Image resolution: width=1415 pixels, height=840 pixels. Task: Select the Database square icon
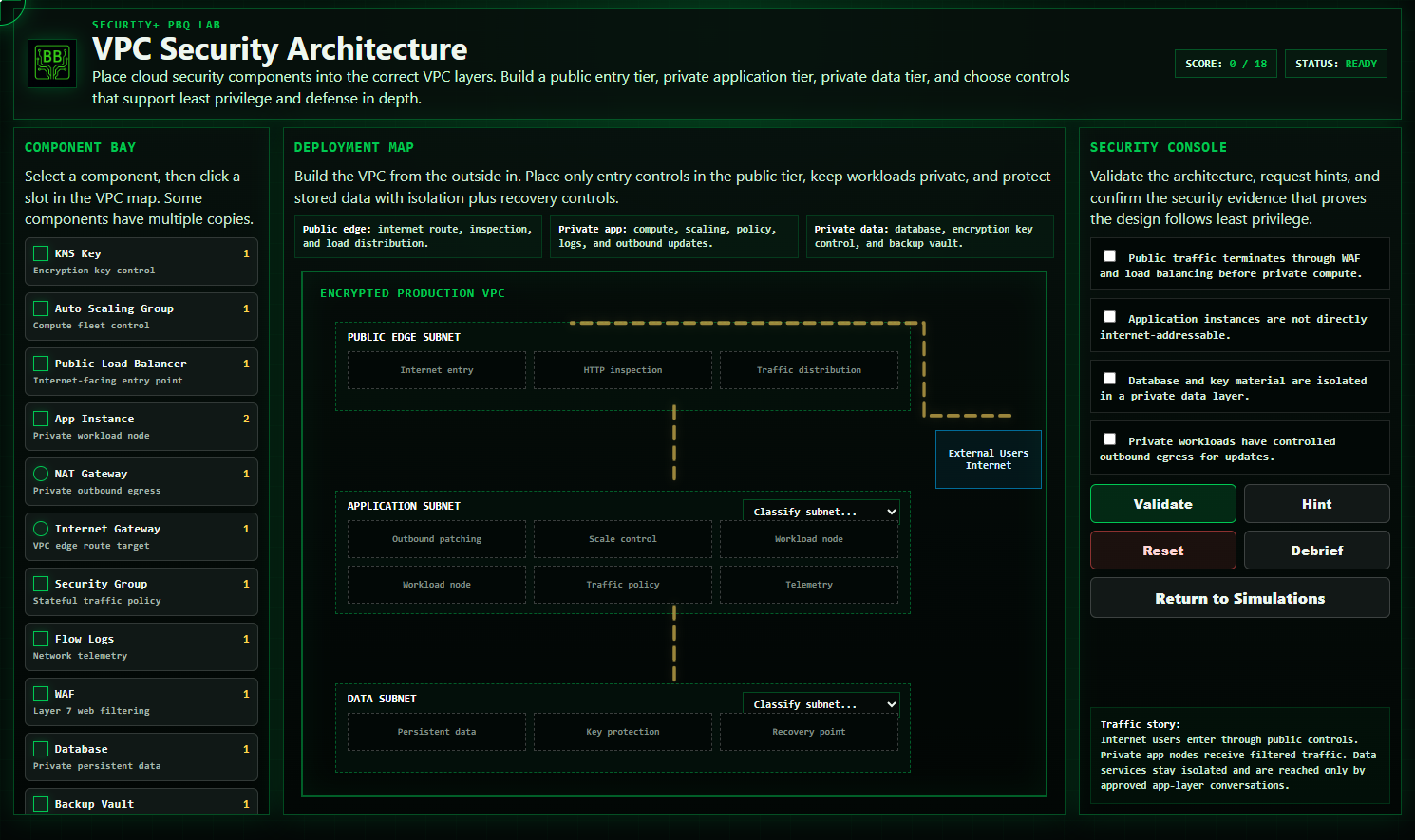click(x=41, y=749)
